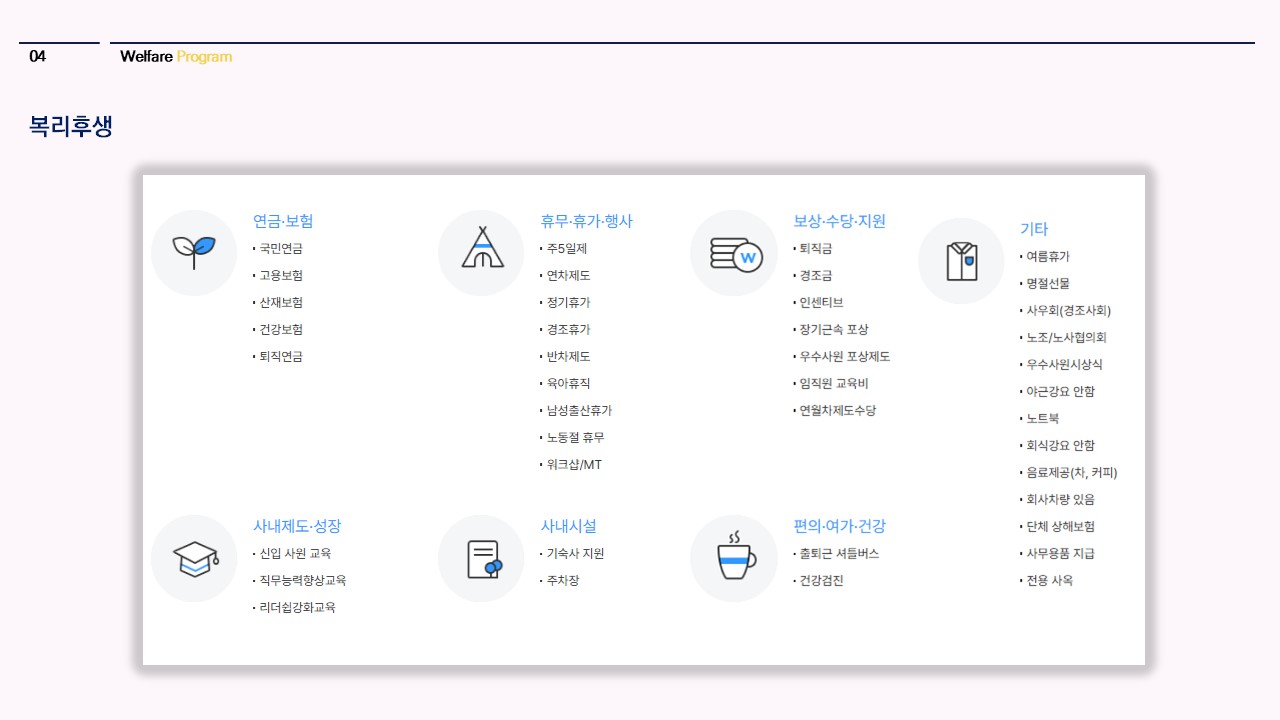Select the 04 page number label

click(x=37, y=56)
